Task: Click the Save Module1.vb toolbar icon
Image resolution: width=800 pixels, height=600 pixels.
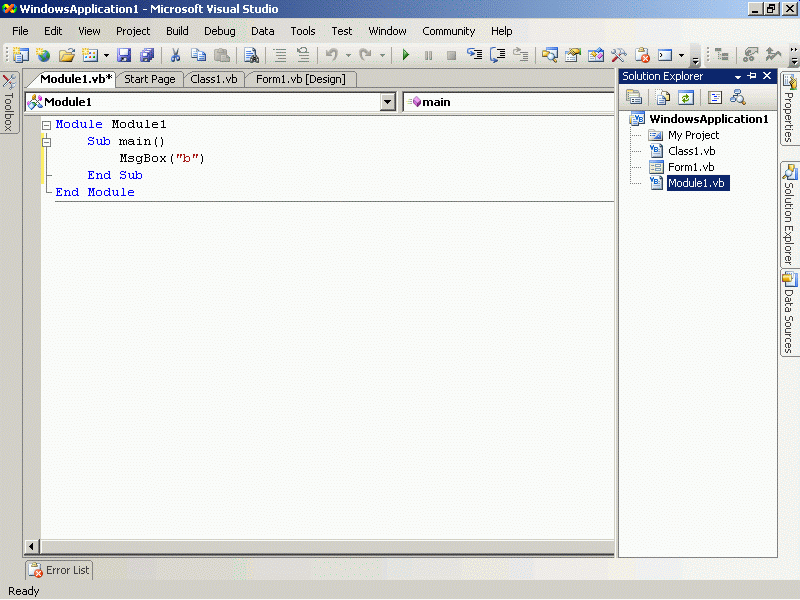Action: 125,55
